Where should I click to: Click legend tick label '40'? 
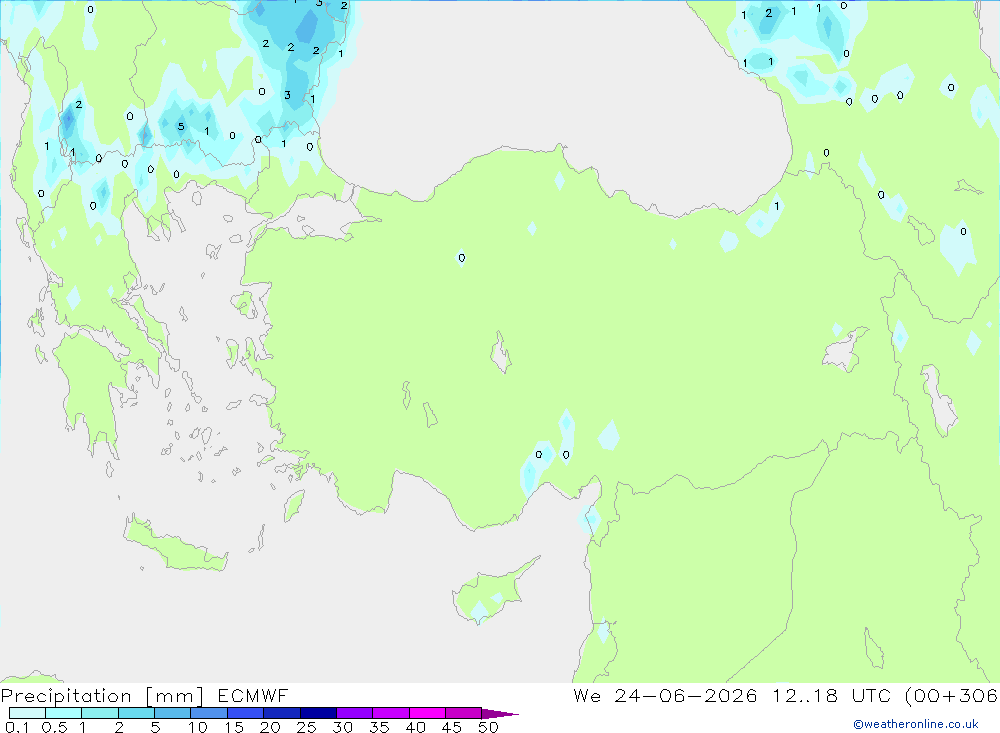(416, 727)
